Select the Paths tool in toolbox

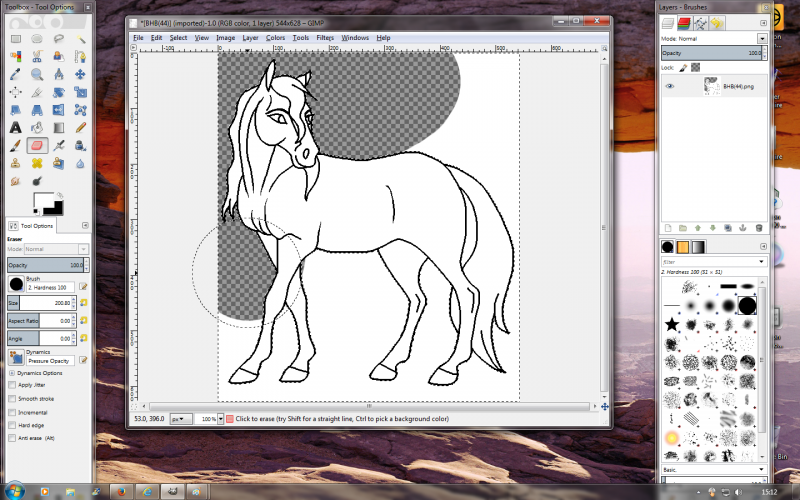point(80,56)
